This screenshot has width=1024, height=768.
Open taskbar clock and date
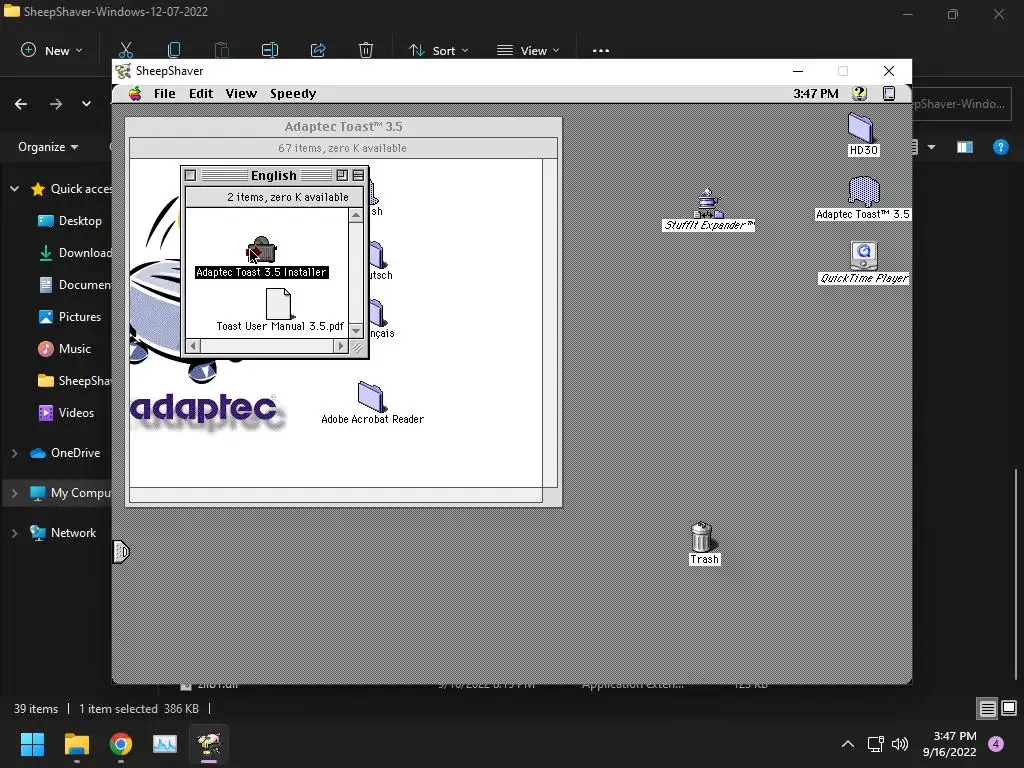[x=950, y=744]
